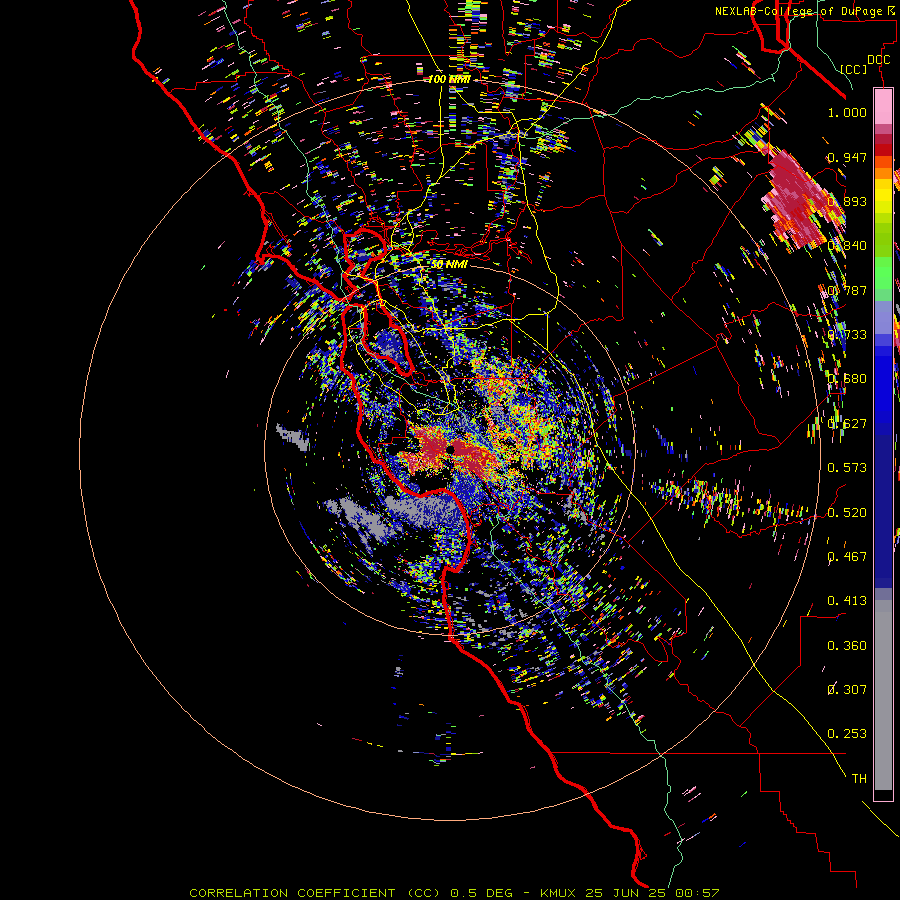Click the NEXLAB-College of DuPage header text
Image resolution: width=900 pixels, height=900 pixels.
(x=807, y=11)
